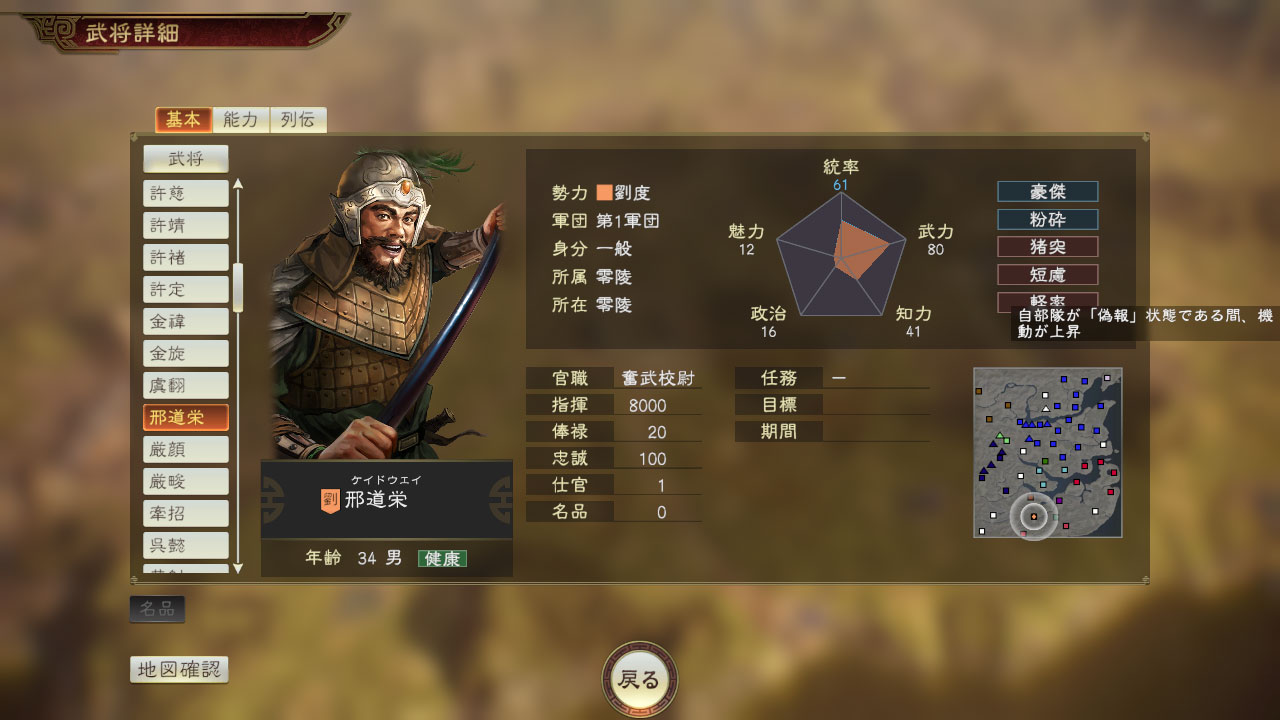1280x720 pixels.
Task: Select the 粉砕 trait tag
Action: pos(1048,219)
